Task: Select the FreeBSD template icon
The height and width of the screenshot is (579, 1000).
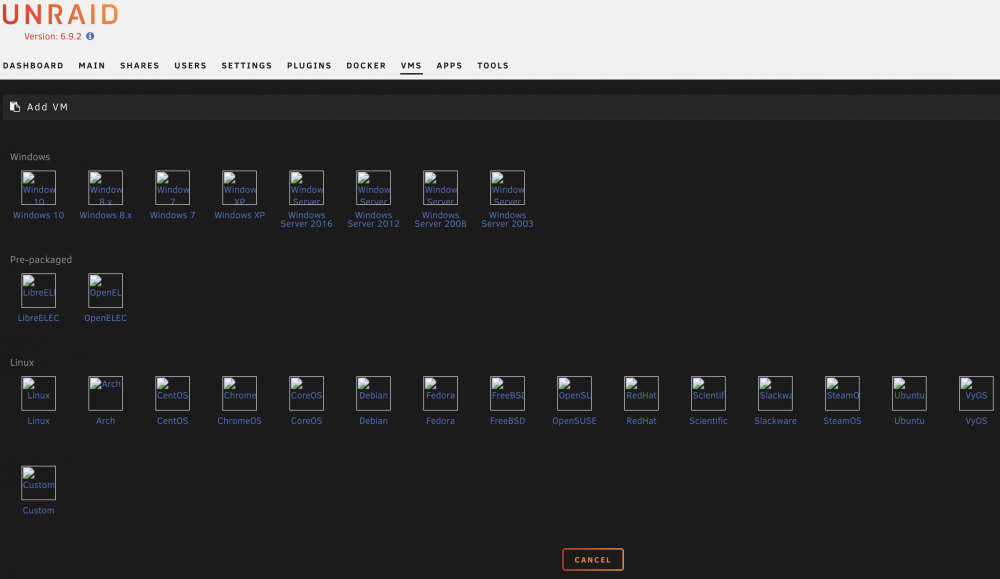Action: (507, 393)
